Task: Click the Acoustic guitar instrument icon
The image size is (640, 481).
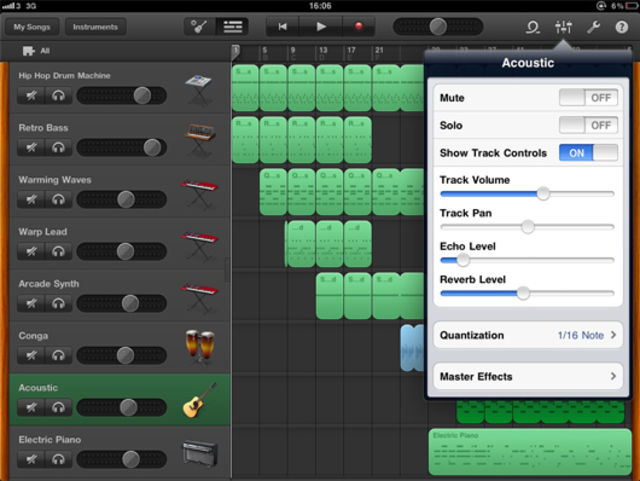Action: click(199, 400)
